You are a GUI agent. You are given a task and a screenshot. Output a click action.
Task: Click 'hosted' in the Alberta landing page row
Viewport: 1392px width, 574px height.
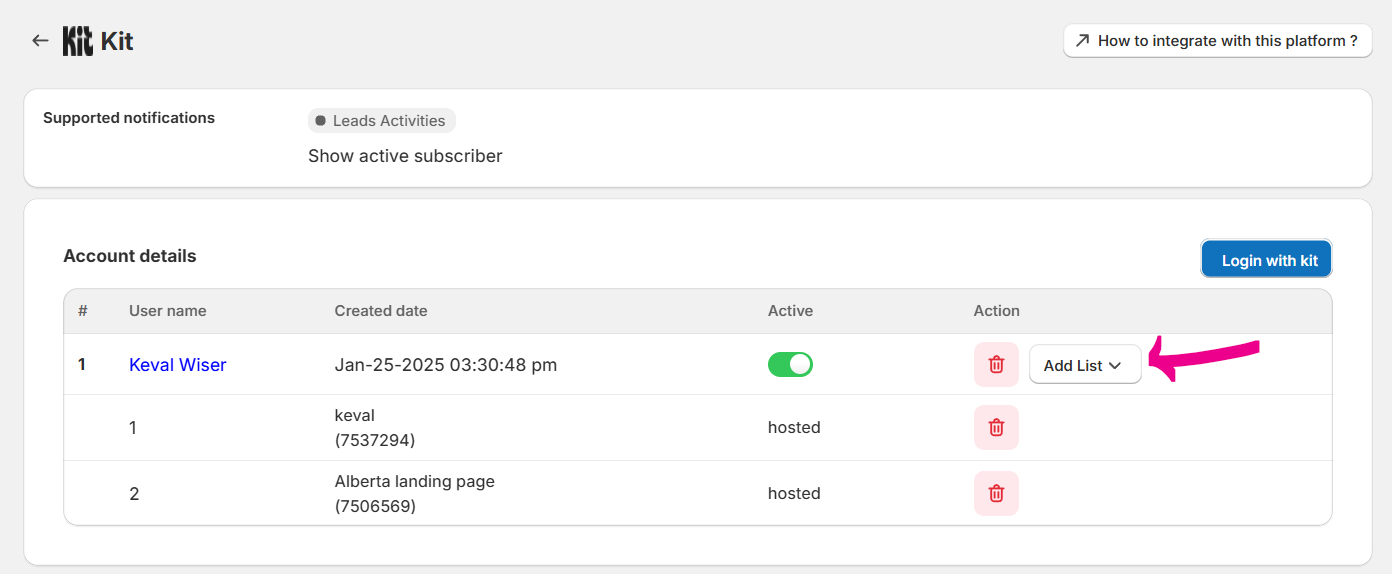point(794,493)
